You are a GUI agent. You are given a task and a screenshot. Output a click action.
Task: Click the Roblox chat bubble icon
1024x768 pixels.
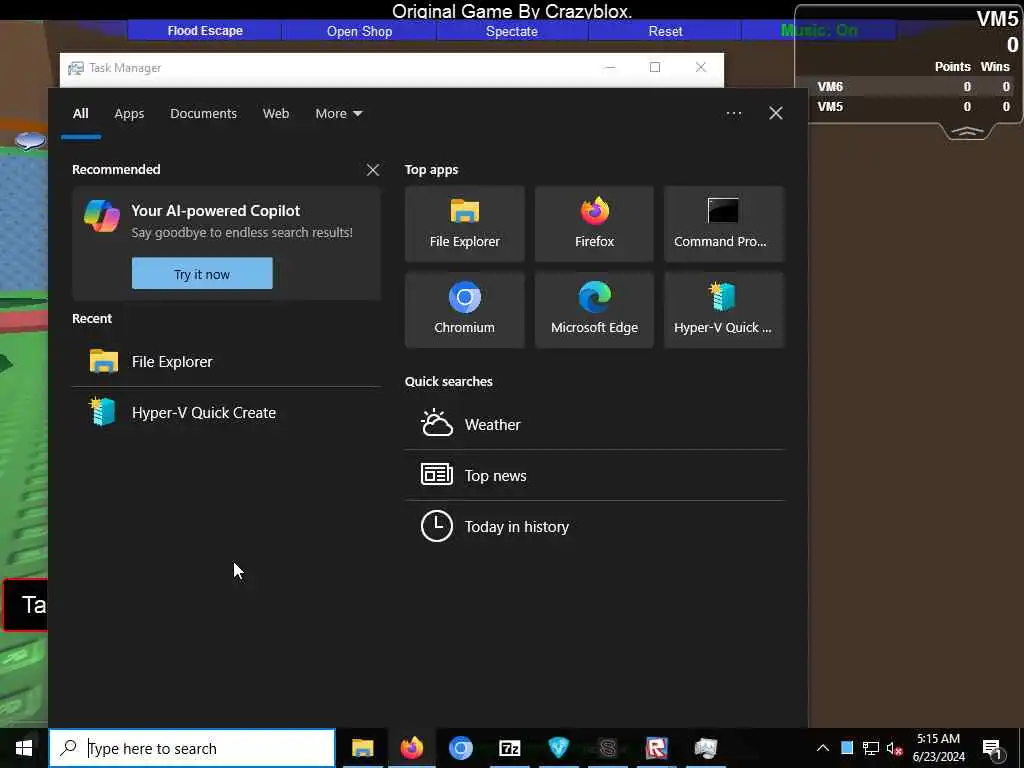pyautogui.click(x=30, y=140)
